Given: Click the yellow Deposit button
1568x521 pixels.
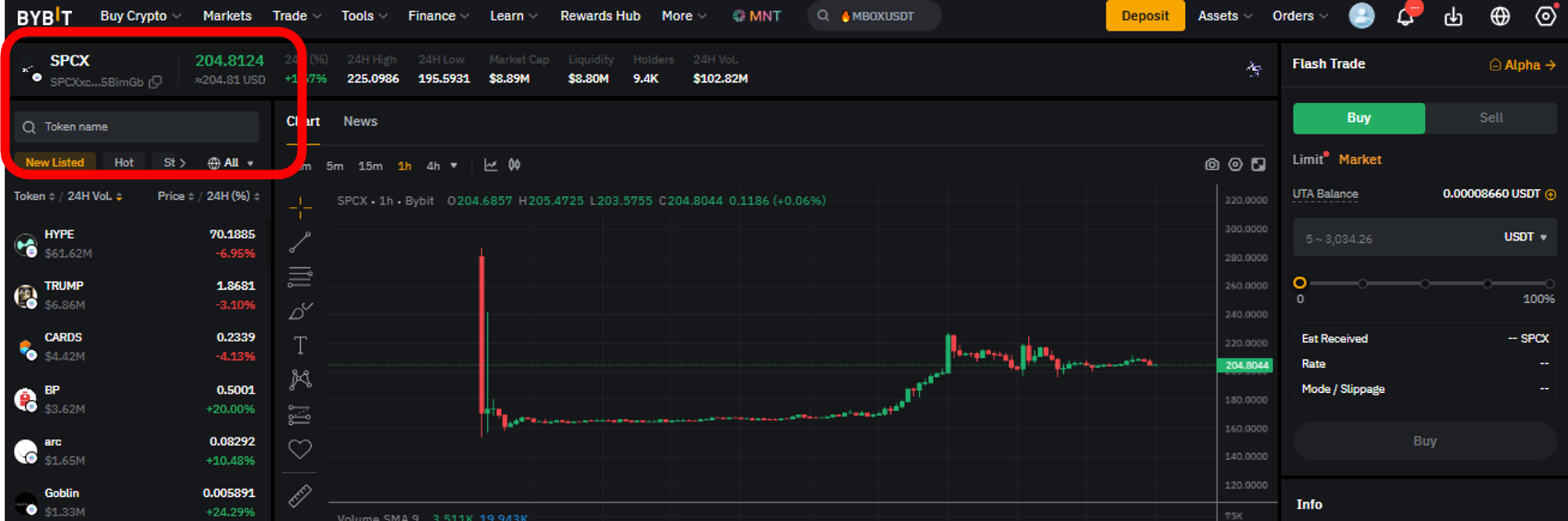Looking at the screenshot, I should tap(1145, 16).
